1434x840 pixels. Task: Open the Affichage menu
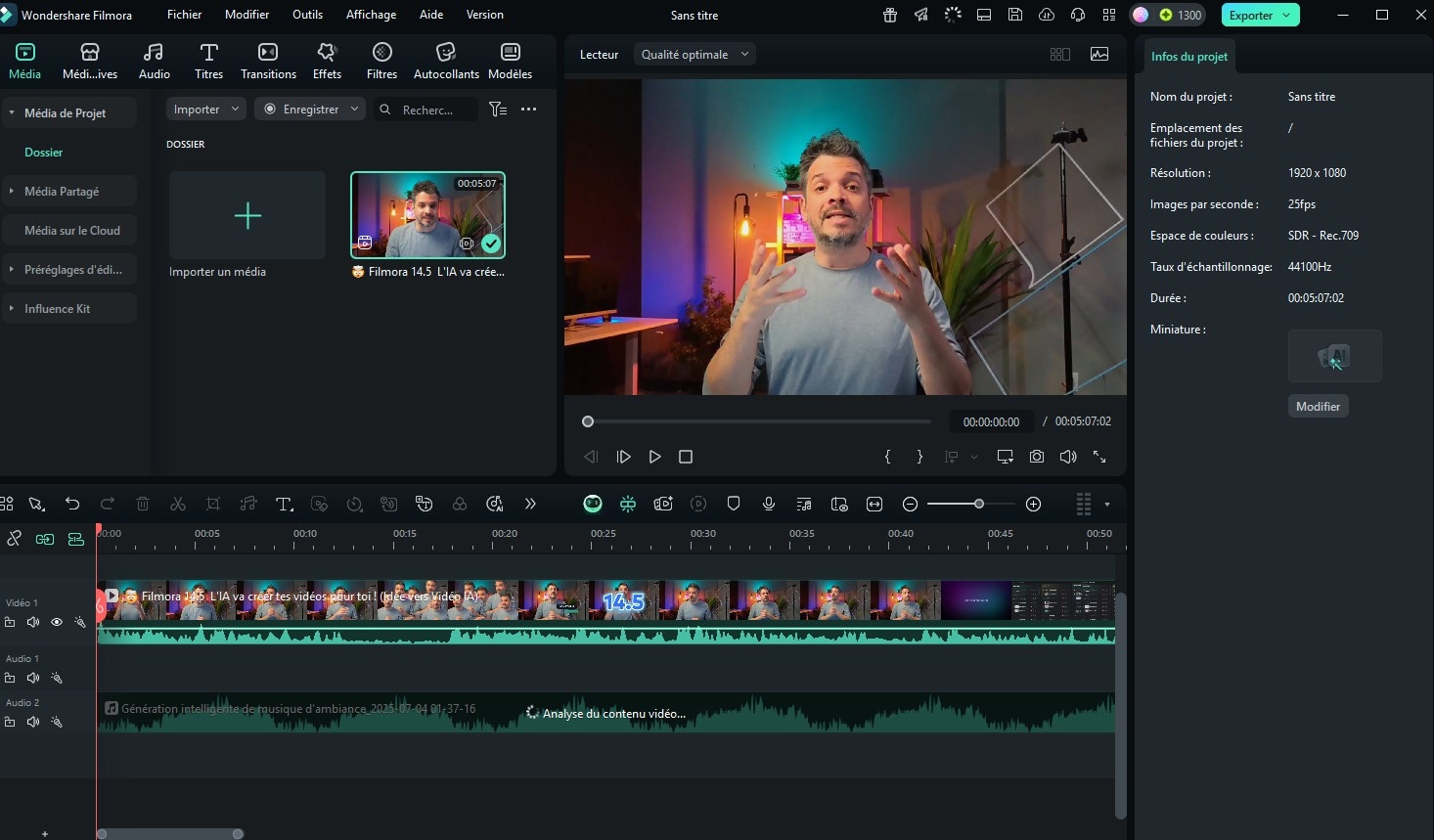(x=371, y=15)
